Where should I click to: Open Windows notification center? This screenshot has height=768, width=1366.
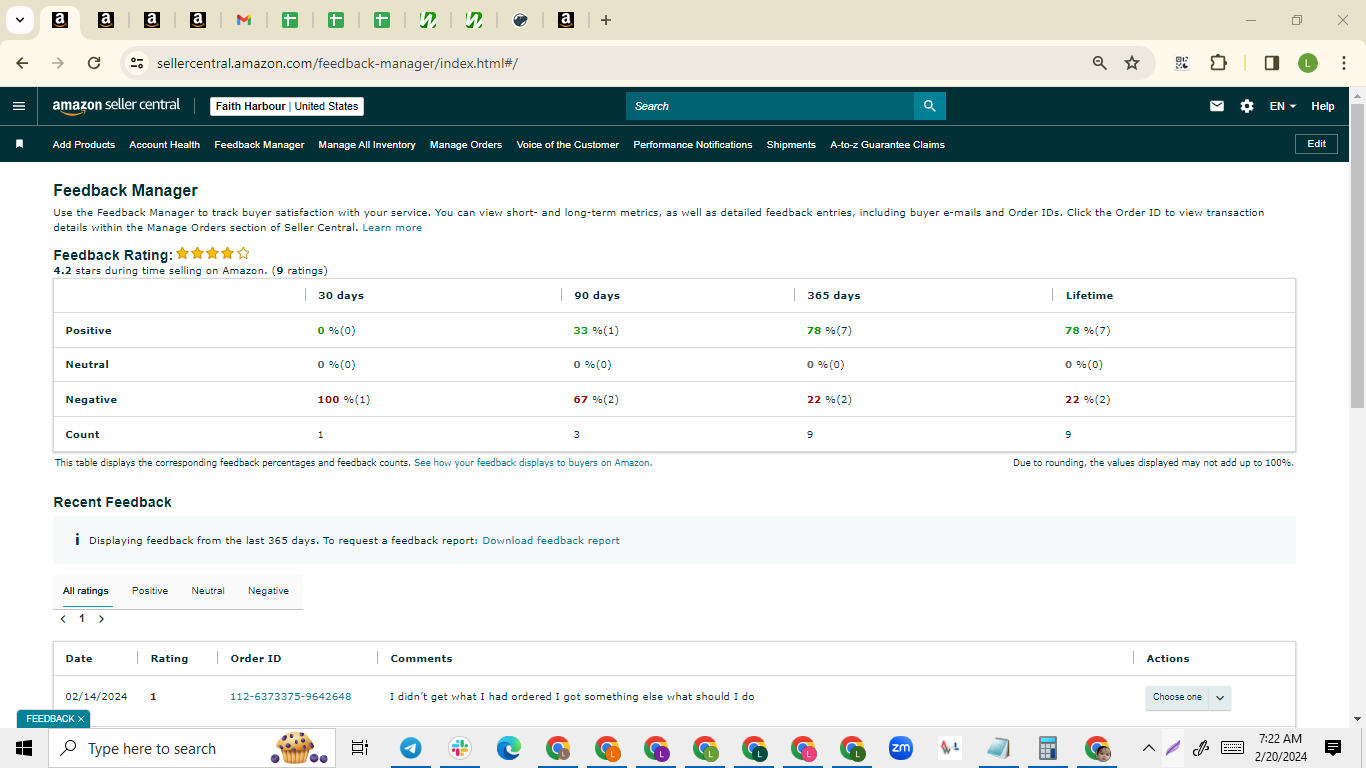(x=1333, y=748)
